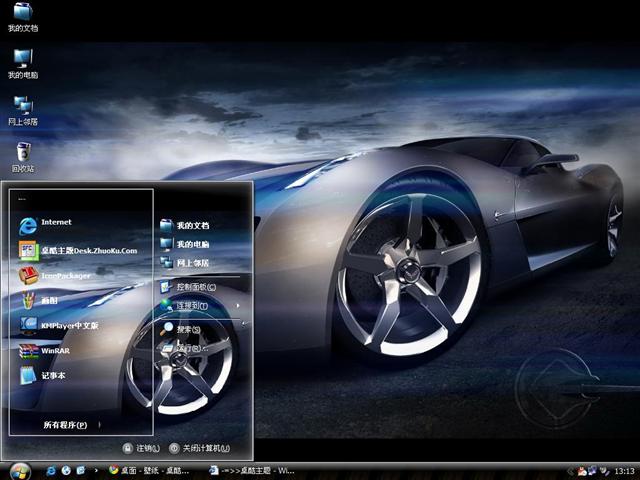Open 我的电脑 desktop icon
Viewport: 640px width, 480px height.
click(x=22, y=62)
